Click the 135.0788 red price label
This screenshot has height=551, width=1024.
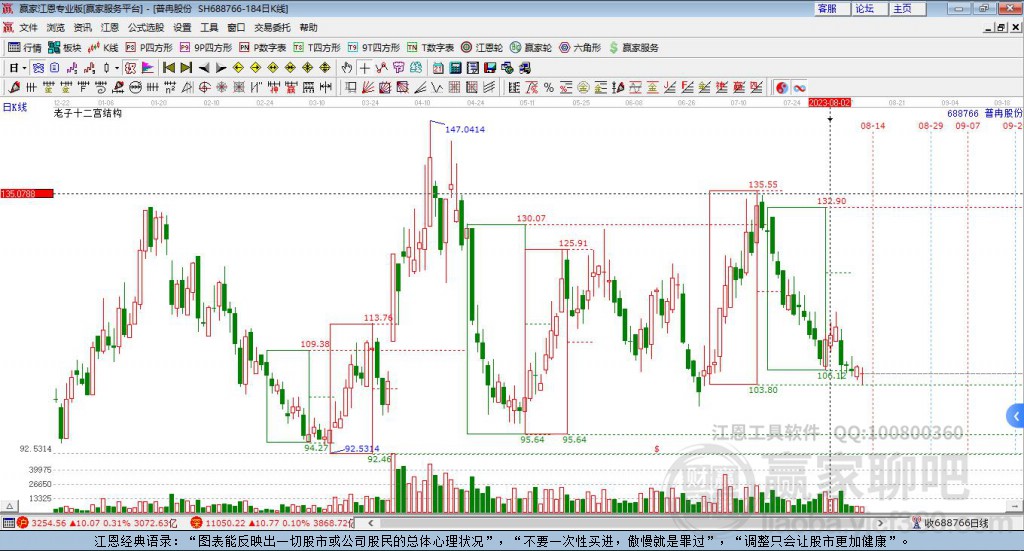click(27, 194)
